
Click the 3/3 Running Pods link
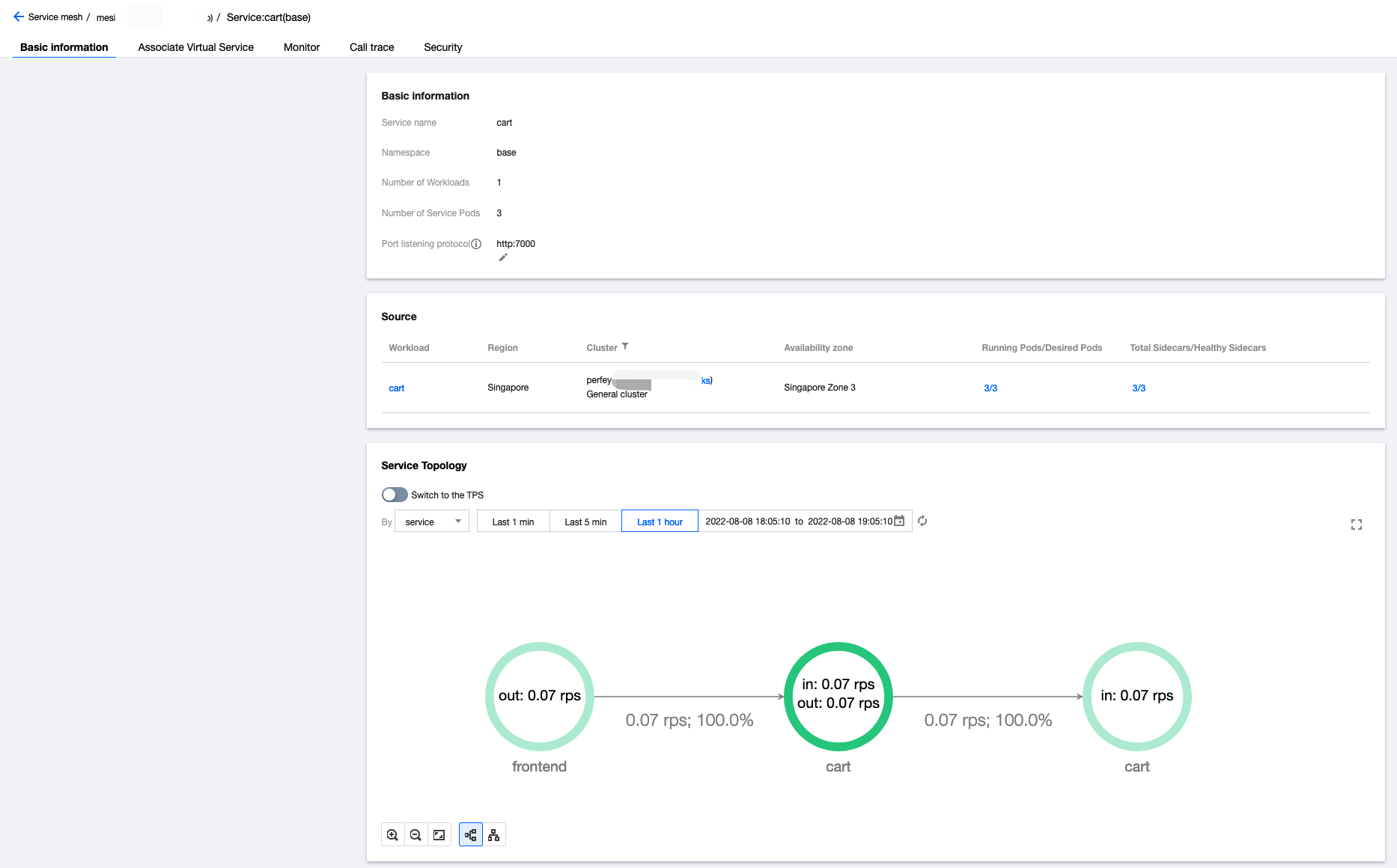coord(990,388)
